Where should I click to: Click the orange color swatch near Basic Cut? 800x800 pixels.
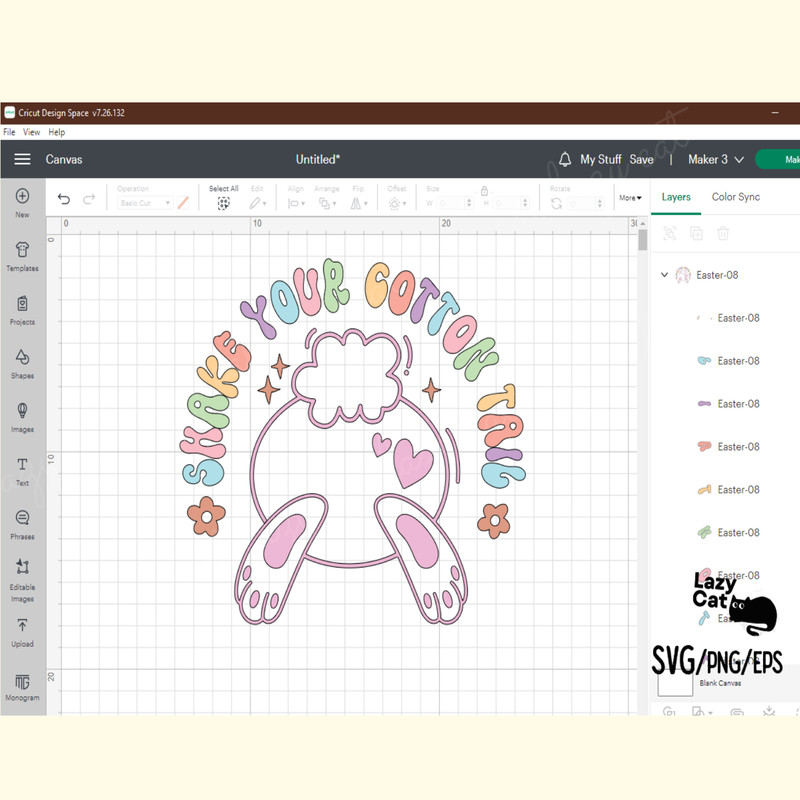click(x=183, y=203)
